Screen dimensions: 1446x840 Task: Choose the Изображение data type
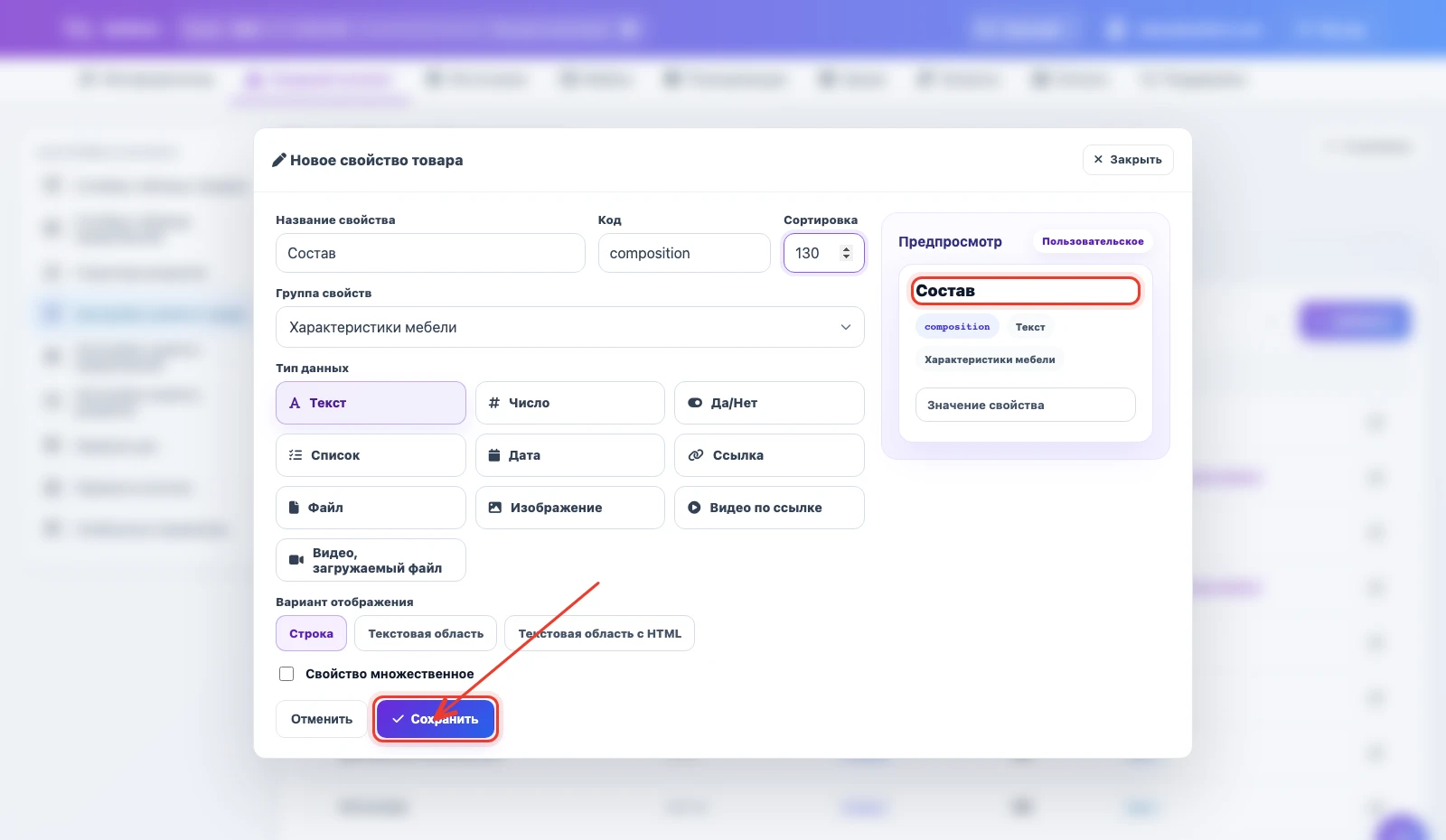point(569,508)
